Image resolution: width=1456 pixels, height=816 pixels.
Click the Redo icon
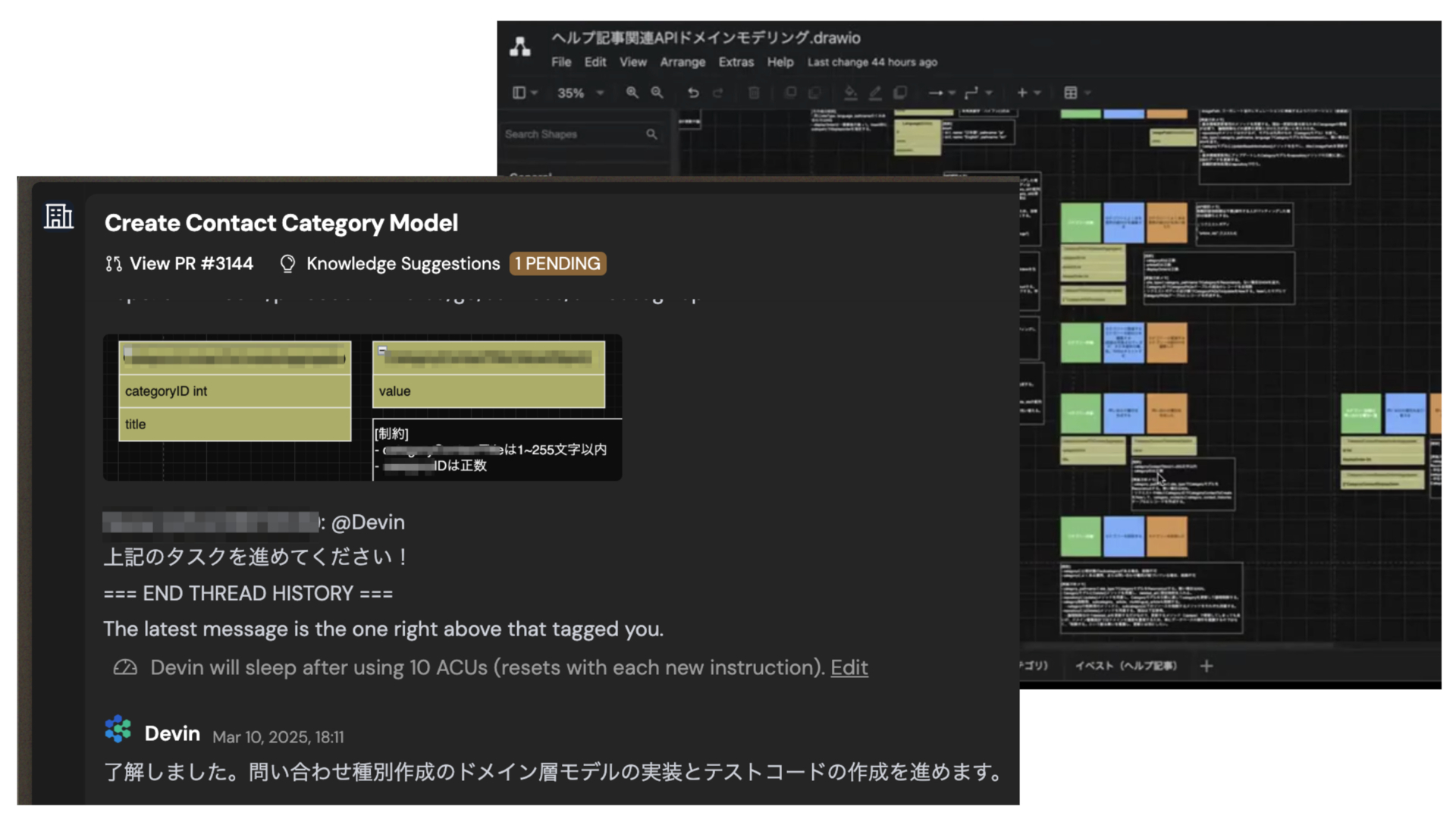pos(718,93)
